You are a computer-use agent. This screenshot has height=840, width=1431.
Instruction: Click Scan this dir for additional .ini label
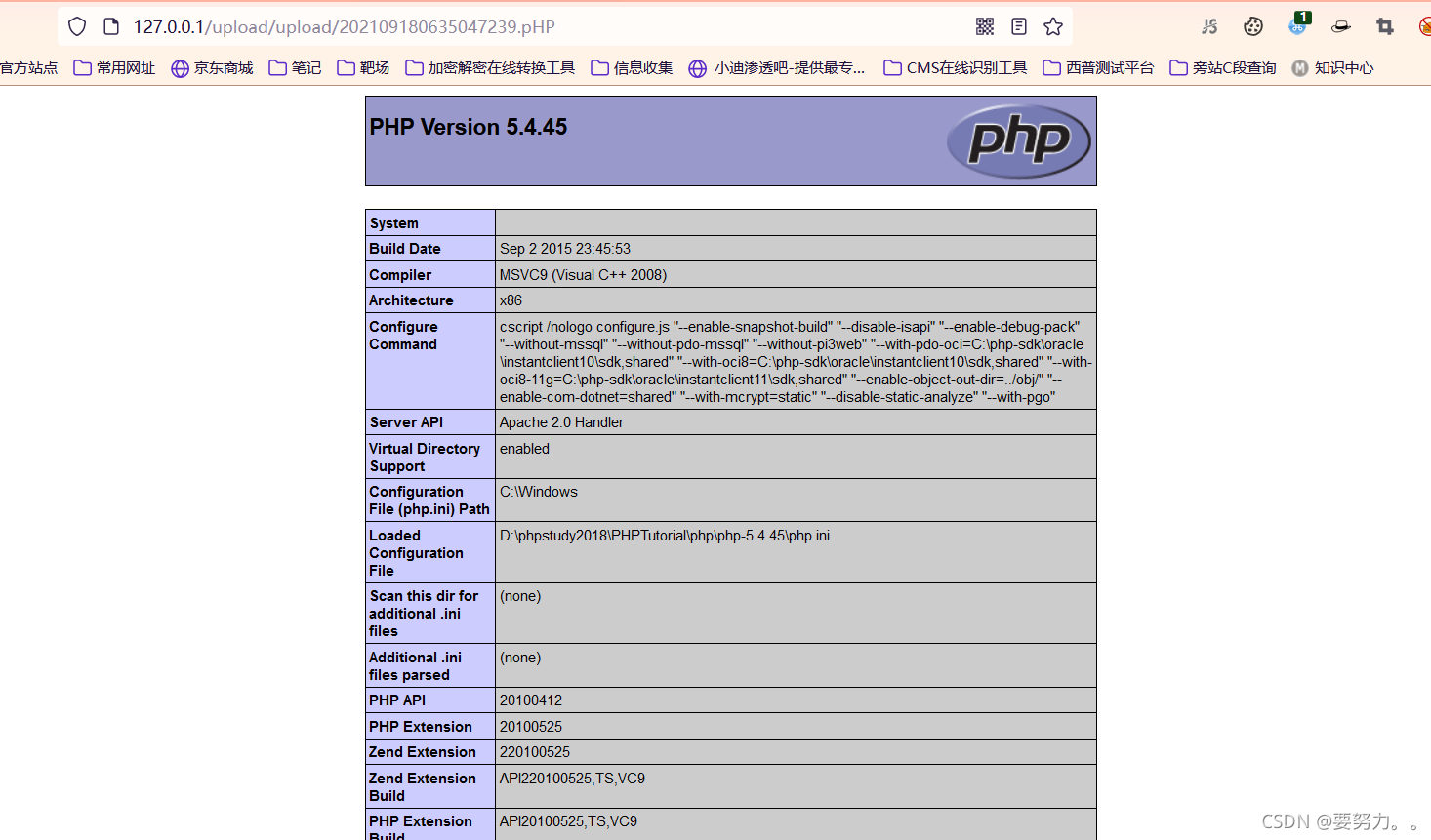pos(424,614)
